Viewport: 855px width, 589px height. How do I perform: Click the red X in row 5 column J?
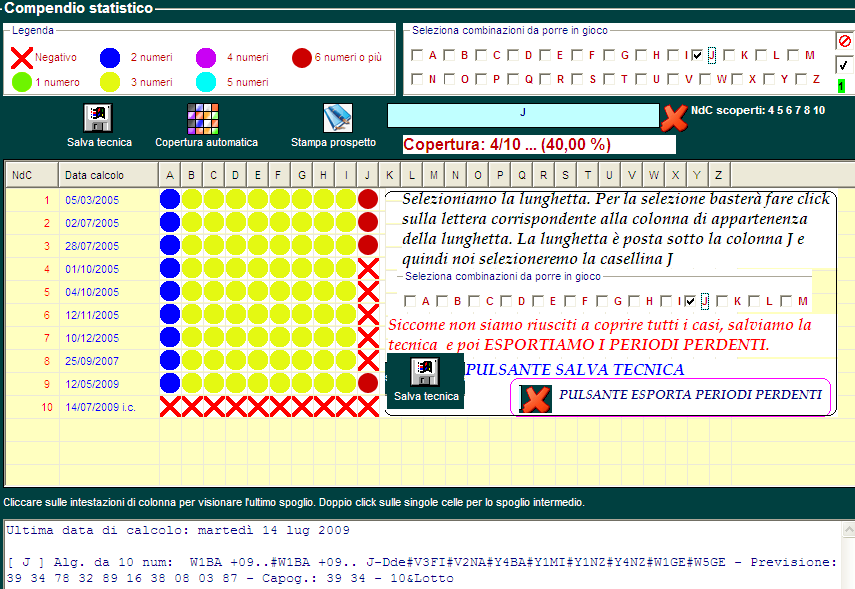tap(368, 291)
